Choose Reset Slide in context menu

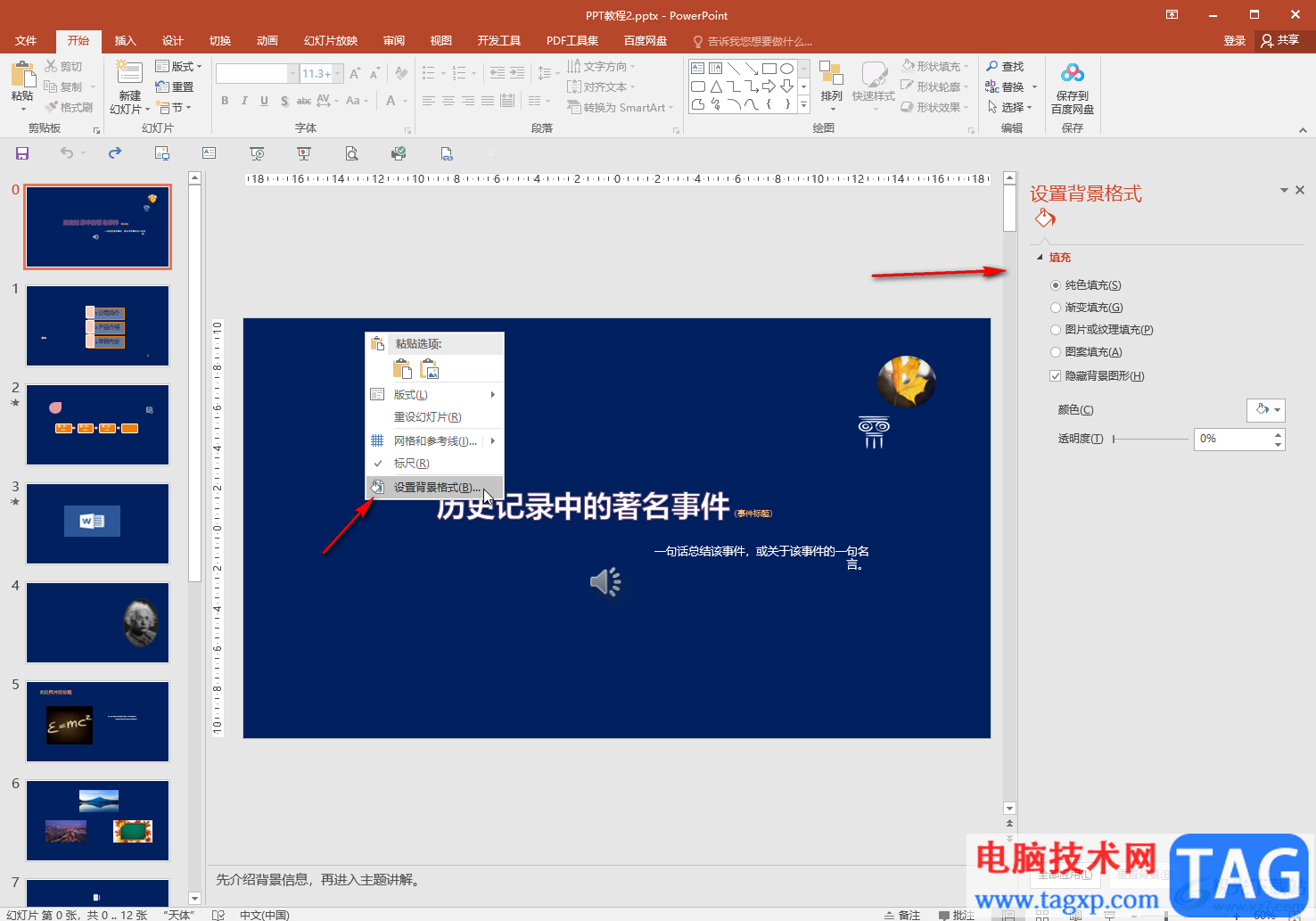(x=435, y=417)
